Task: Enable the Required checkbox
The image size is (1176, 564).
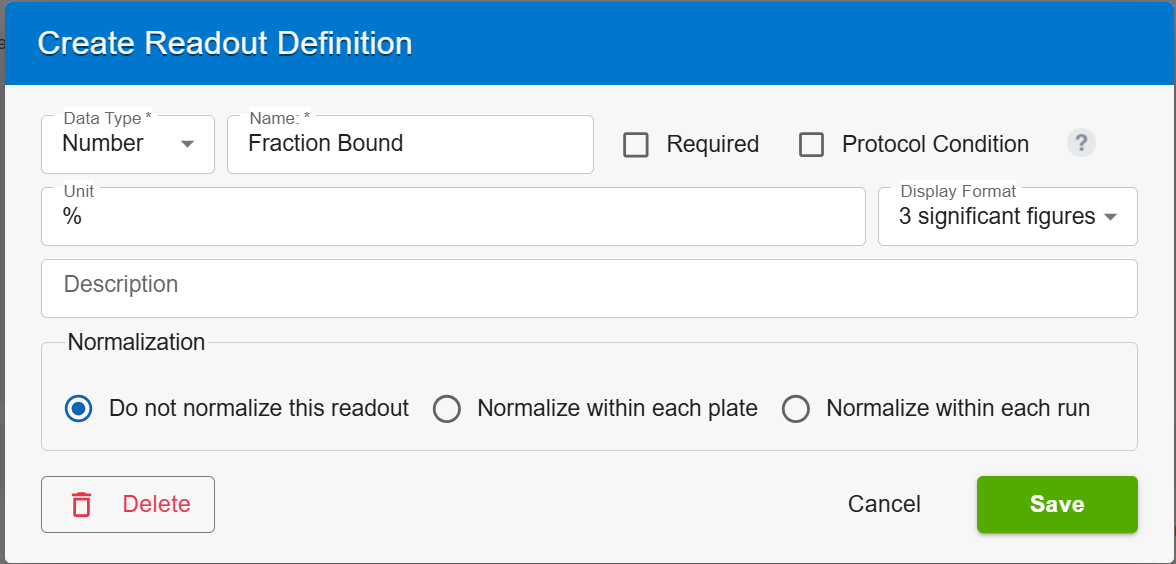Action: click(636, 144)
